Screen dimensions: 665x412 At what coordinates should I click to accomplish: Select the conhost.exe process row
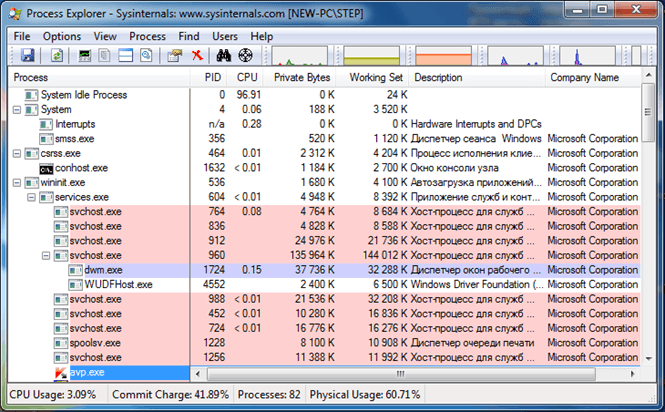point(324,168)
